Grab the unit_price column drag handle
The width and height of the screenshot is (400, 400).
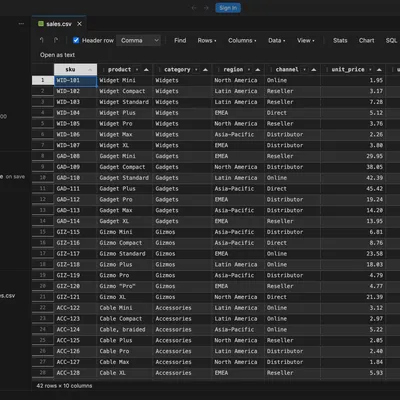(x=327, y=70)
